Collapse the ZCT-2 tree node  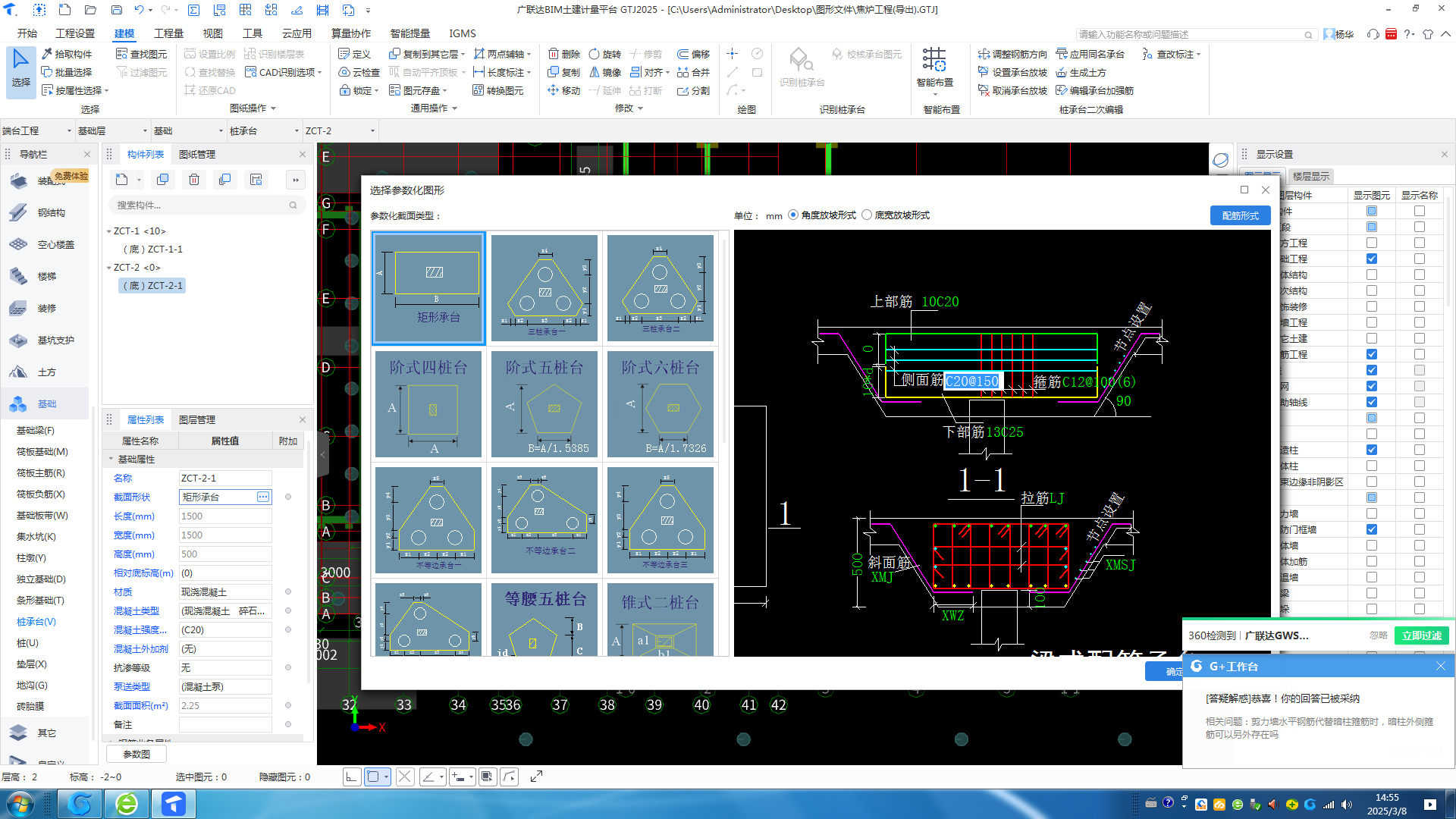point(108,268)
